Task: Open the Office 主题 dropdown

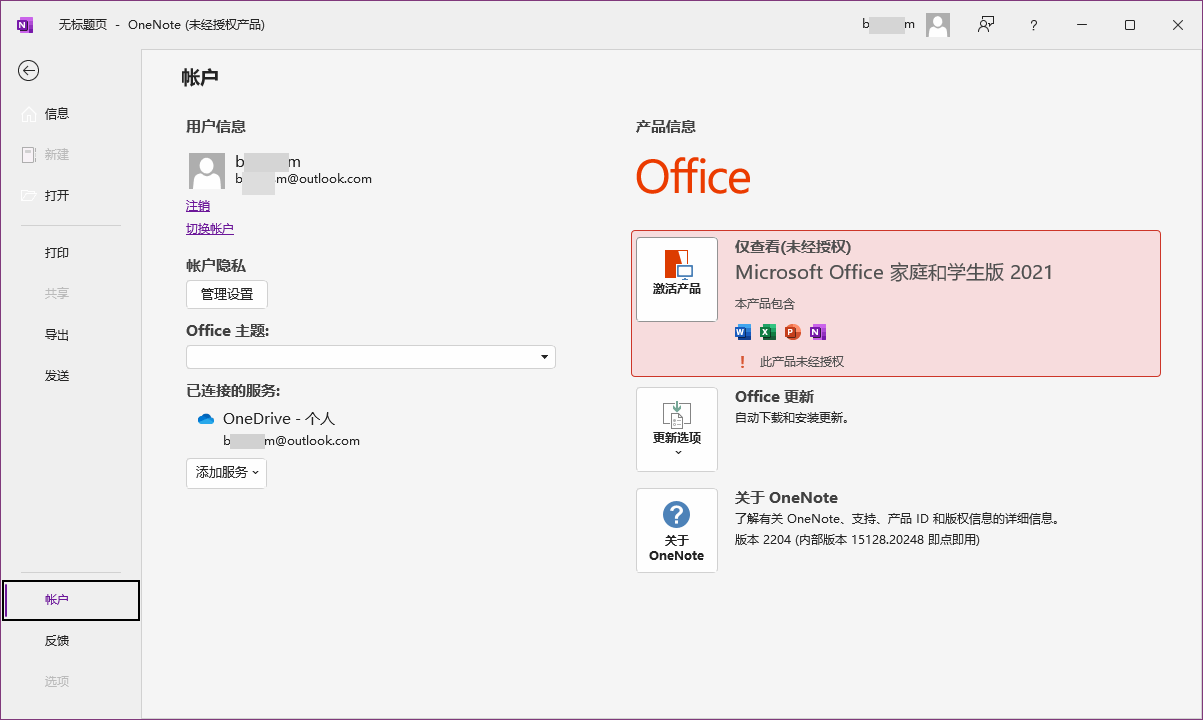Action: pos(370,357)
